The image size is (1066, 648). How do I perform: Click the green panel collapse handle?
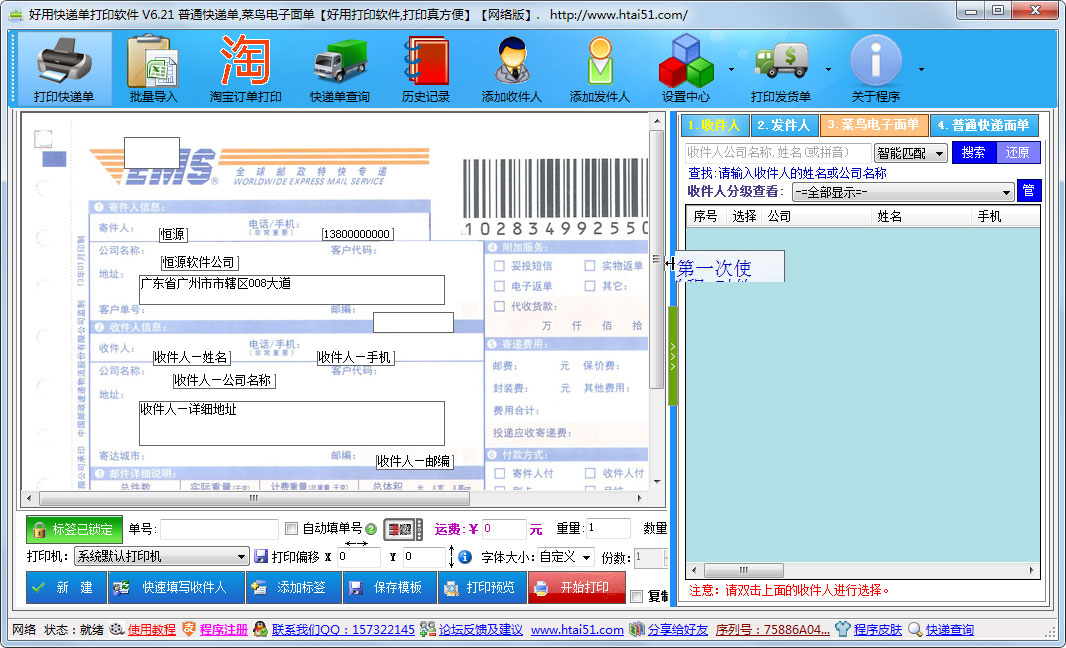(x=673, y=355)
